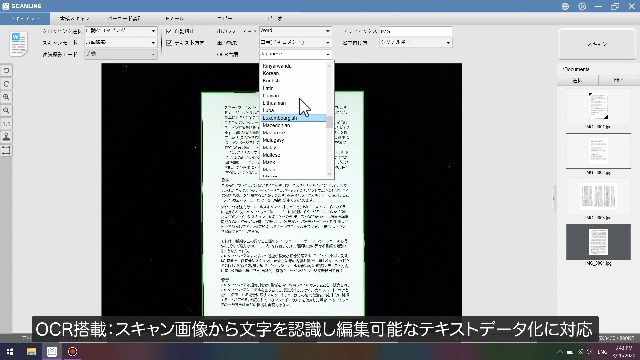Viewport: 640px width, 360px height.
Task: Click the Word document icon
Action: [19, 44]
